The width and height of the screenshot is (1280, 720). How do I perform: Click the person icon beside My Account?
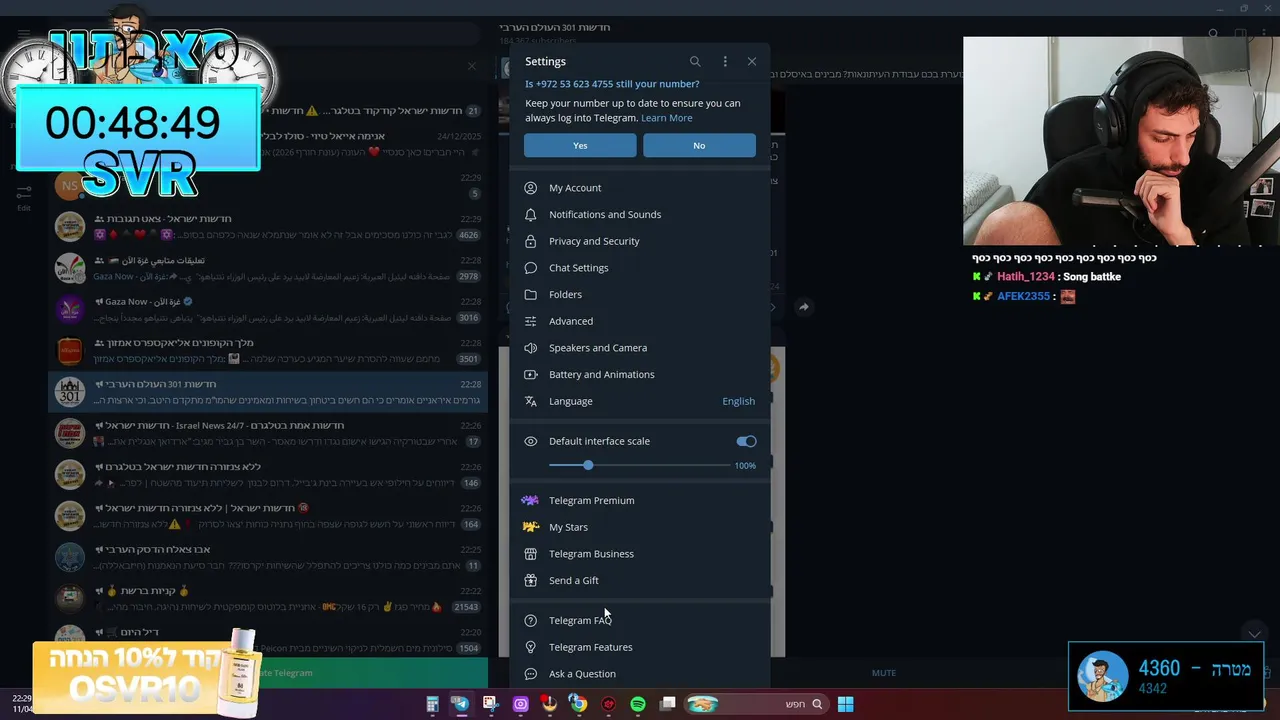point(530,188)
